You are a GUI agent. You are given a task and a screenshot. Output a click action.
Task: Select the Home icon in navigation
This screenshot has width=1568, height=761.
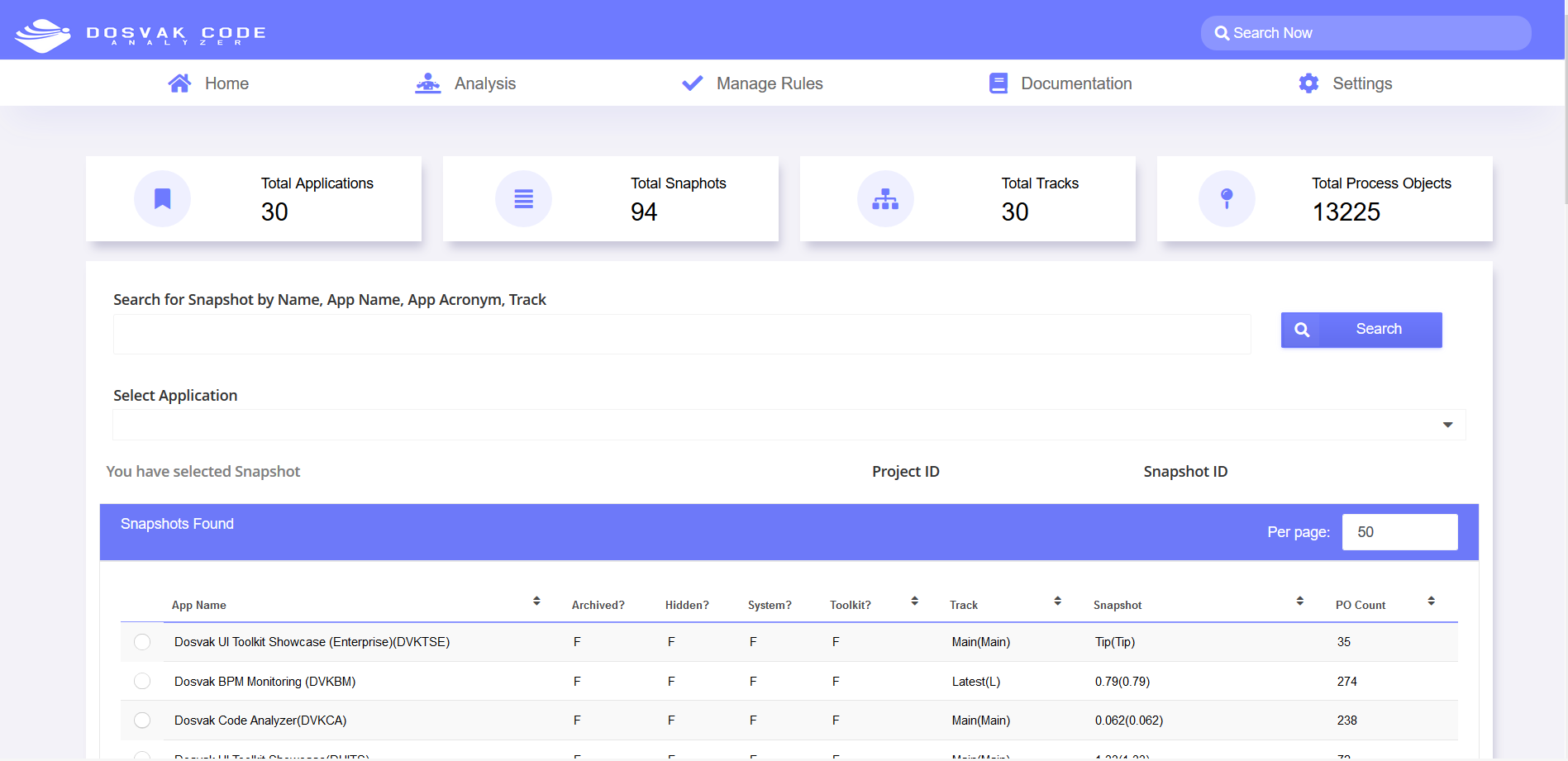179,82
